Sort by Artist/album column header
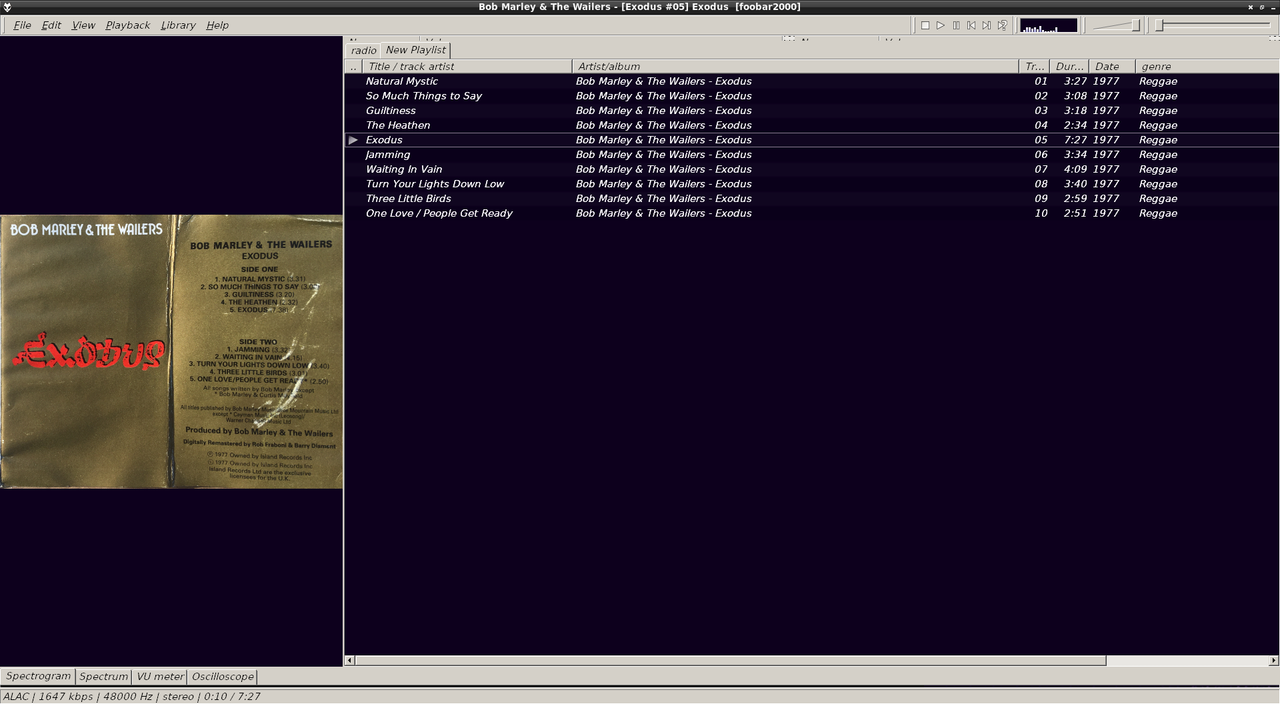 795,66
